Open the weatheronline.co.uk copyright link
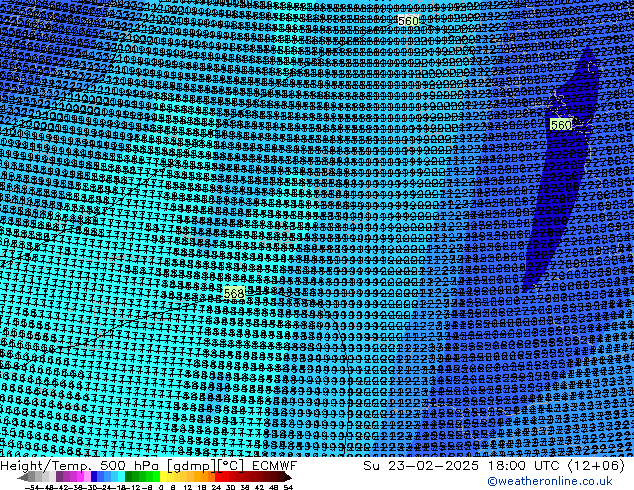This screenshot has height=490, width=634. tap(549, 481)
